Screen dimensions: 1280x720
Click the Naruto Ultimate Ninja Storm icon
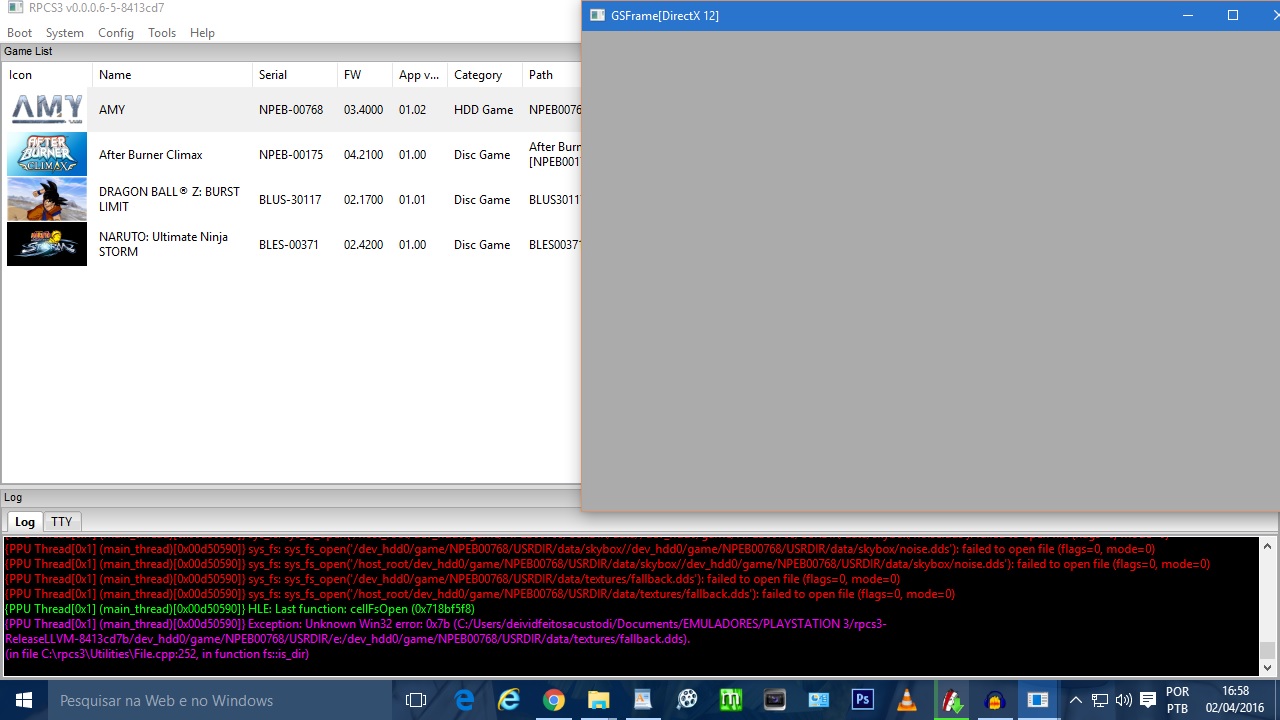pyautogui.click(x=47, y=244)
